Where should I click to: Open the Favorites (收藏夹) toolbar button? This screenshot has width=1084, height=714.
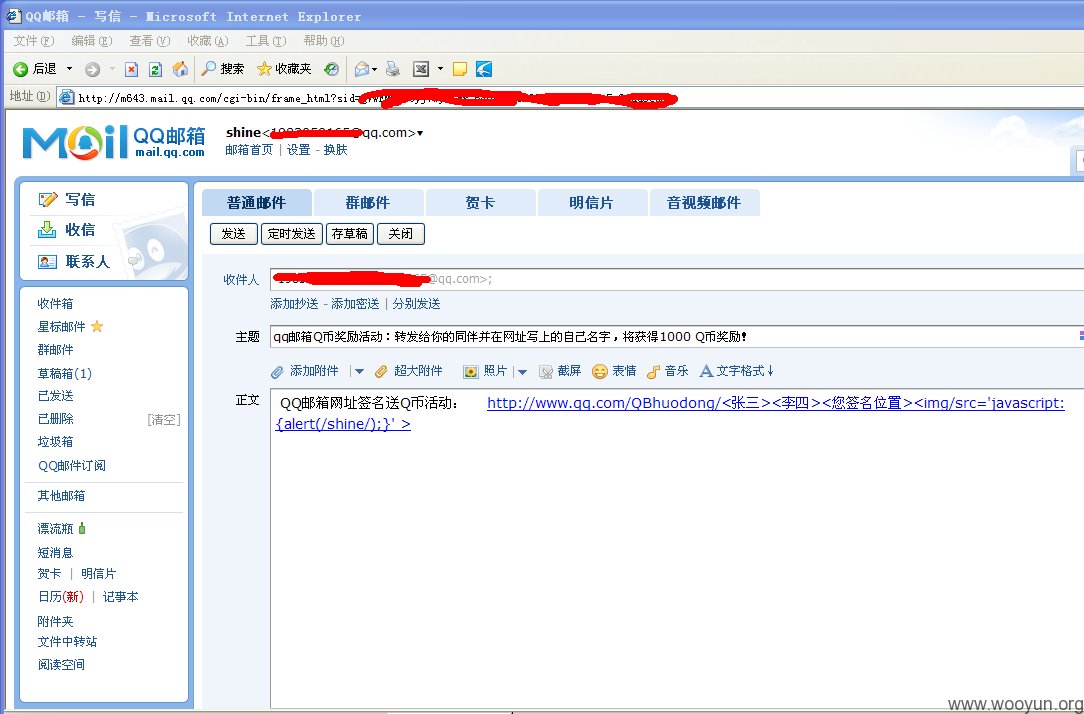284,68
